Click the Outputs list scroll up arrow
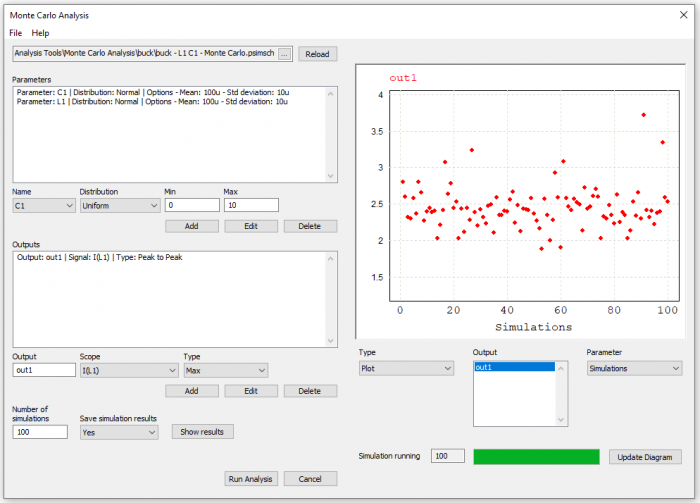The height and width of the screenshot is (503, 700). [330, 258]
